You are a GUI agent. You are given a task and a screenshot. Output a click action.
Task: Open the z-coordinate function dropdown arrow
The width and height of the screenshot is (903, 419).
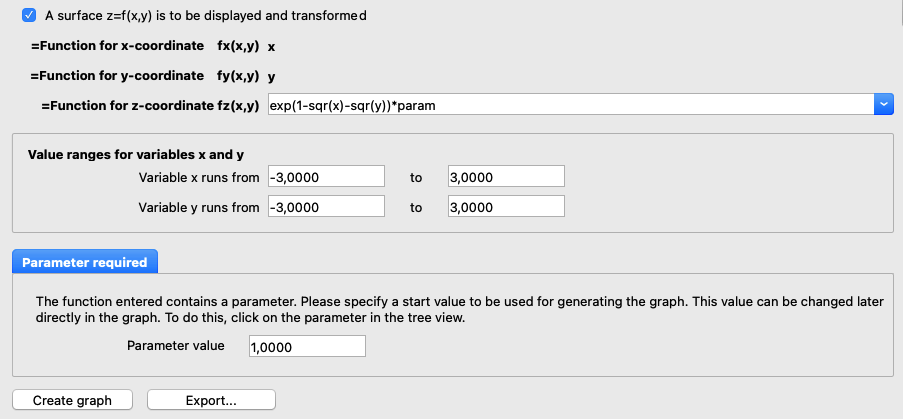(884, 104)
